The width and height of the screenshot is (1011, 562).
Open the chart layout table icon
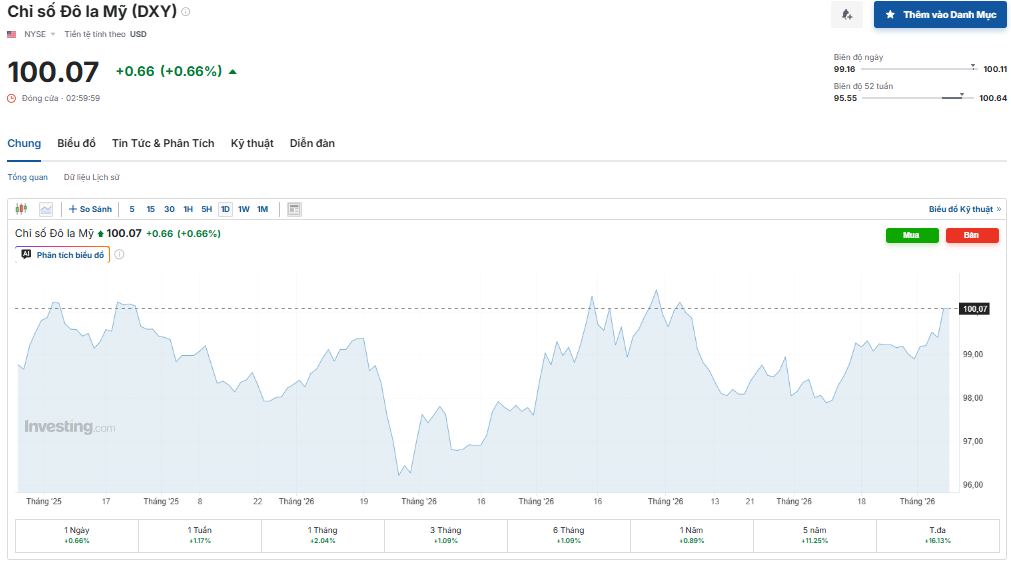tap(294, 209)
